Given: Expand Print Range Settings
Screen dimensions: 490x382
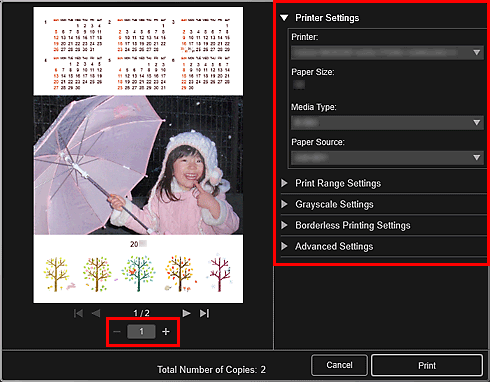Looking at the screenshot, I should tap(284, 183).
